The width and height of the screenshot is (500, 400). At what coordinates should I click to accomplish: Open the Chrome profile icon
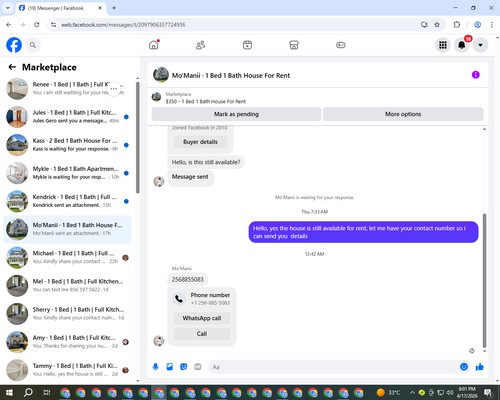[477, 25]
